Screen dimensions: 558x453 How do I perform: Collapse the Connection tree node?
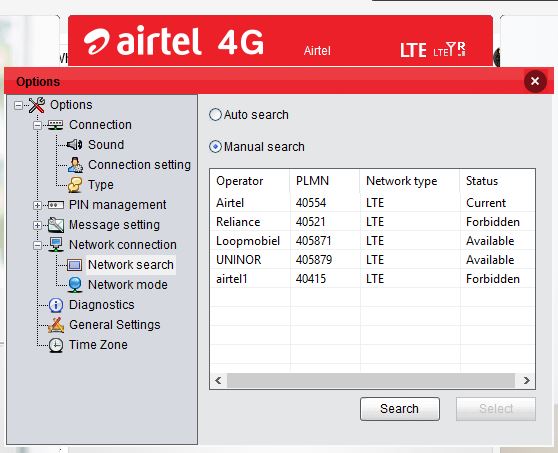click(x=37, y=125)
